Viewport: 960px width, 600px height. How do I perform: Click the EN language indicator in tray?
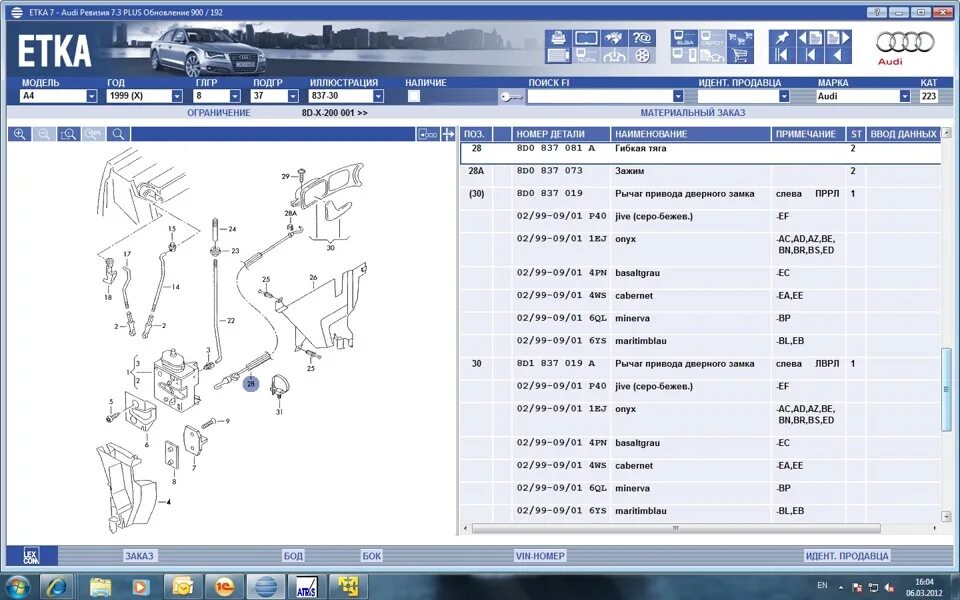(x=822, y=585)
